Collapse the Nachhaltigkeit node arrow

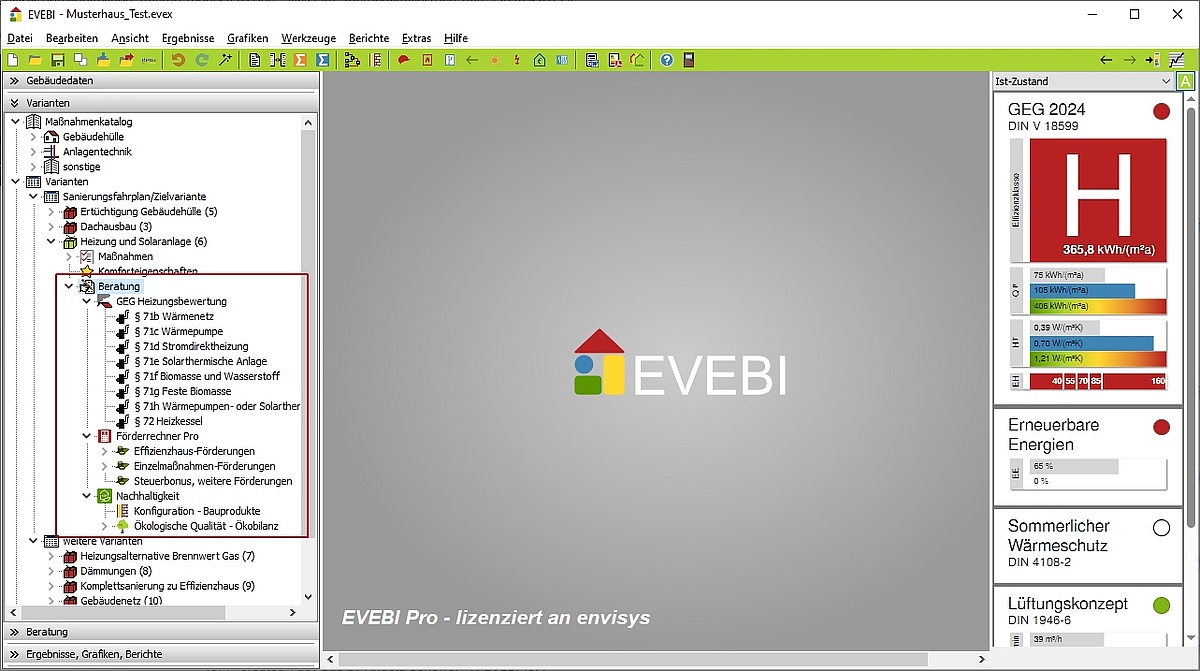[87, 496]
